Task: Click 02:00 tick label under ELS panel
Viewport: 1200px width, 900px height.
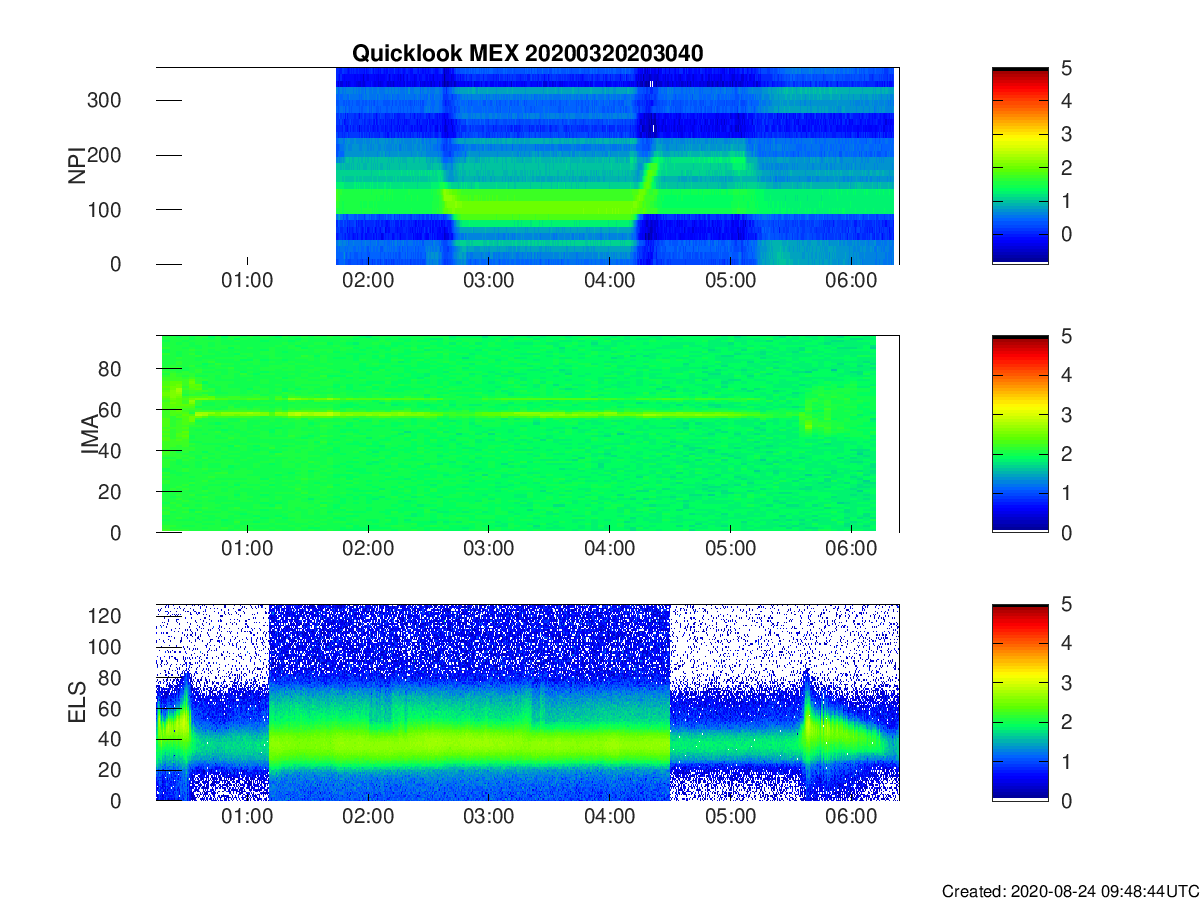Action: pos(368,817)
